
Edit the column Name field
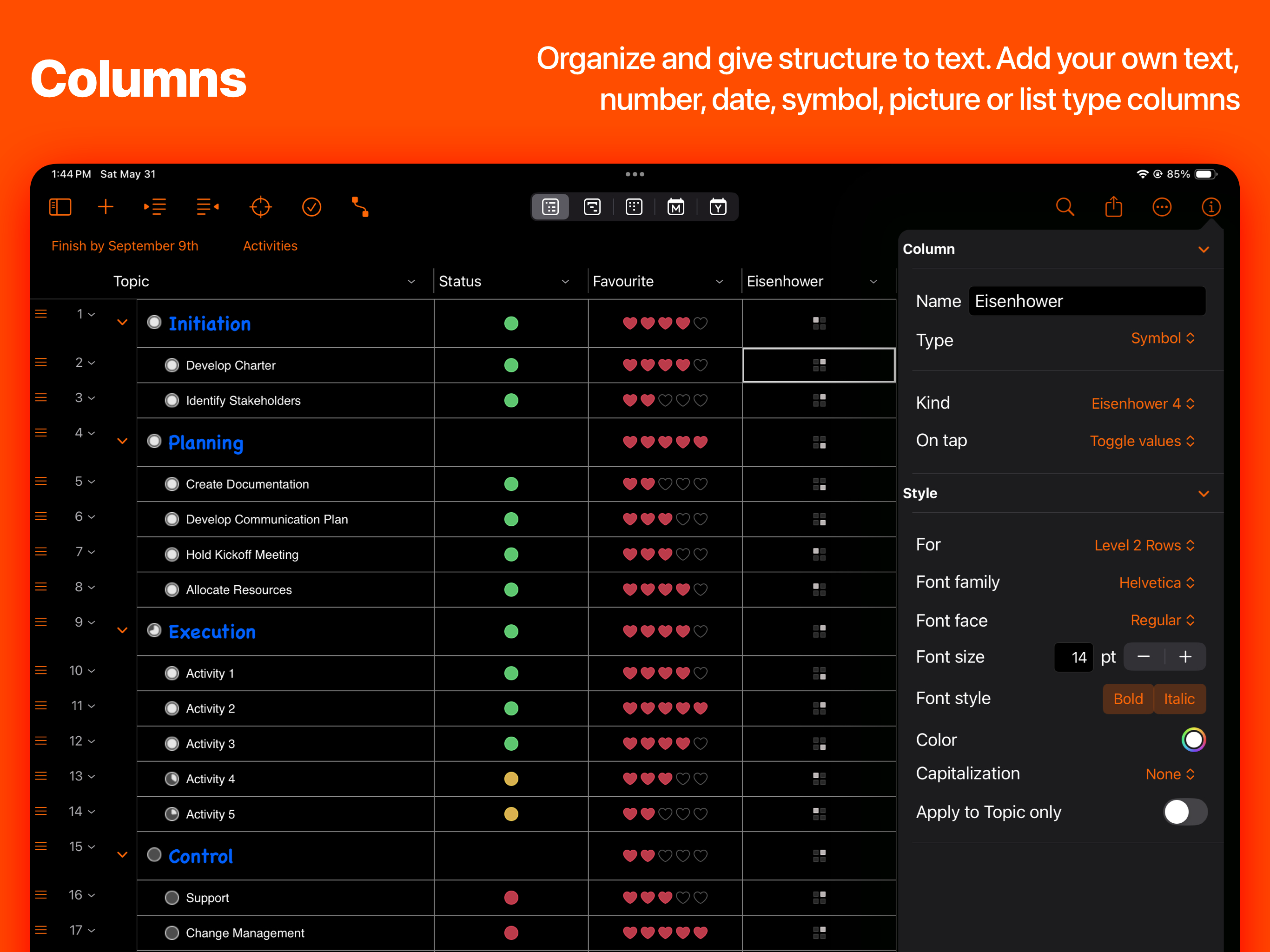click(1087, 301)
